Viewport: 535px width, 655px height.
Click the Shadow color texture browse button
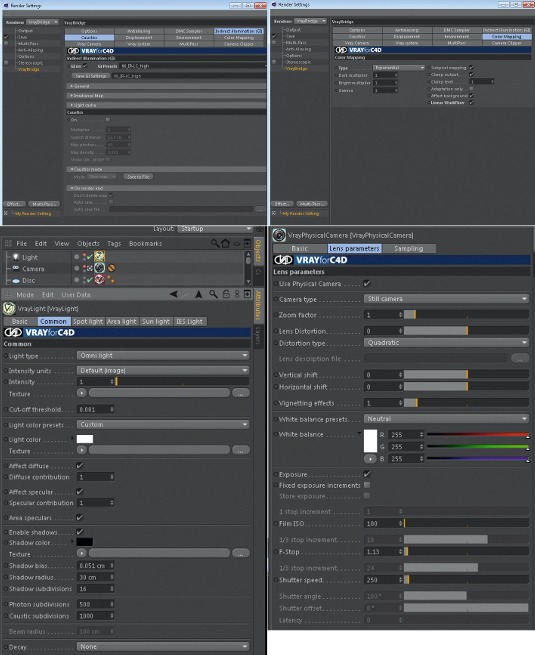pos(241,553)
